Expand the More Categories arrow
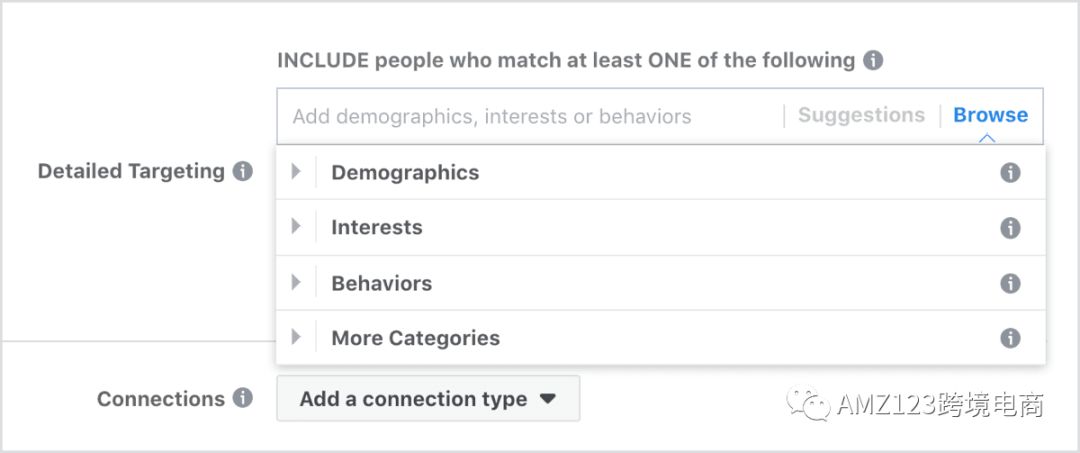This screenshot has height=453, width=1080. pyautogui.click(x=296, y=338)
